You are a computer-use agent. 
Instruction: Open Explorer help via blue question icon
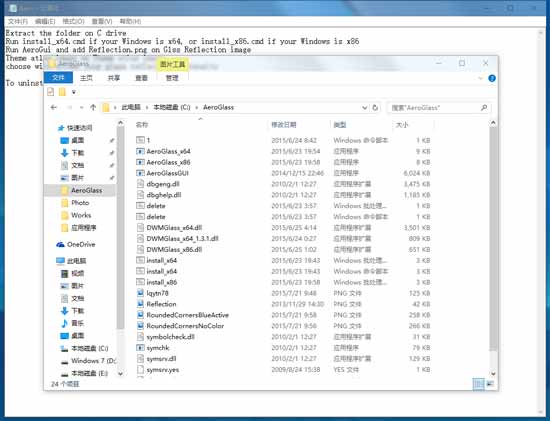[492, 78]
